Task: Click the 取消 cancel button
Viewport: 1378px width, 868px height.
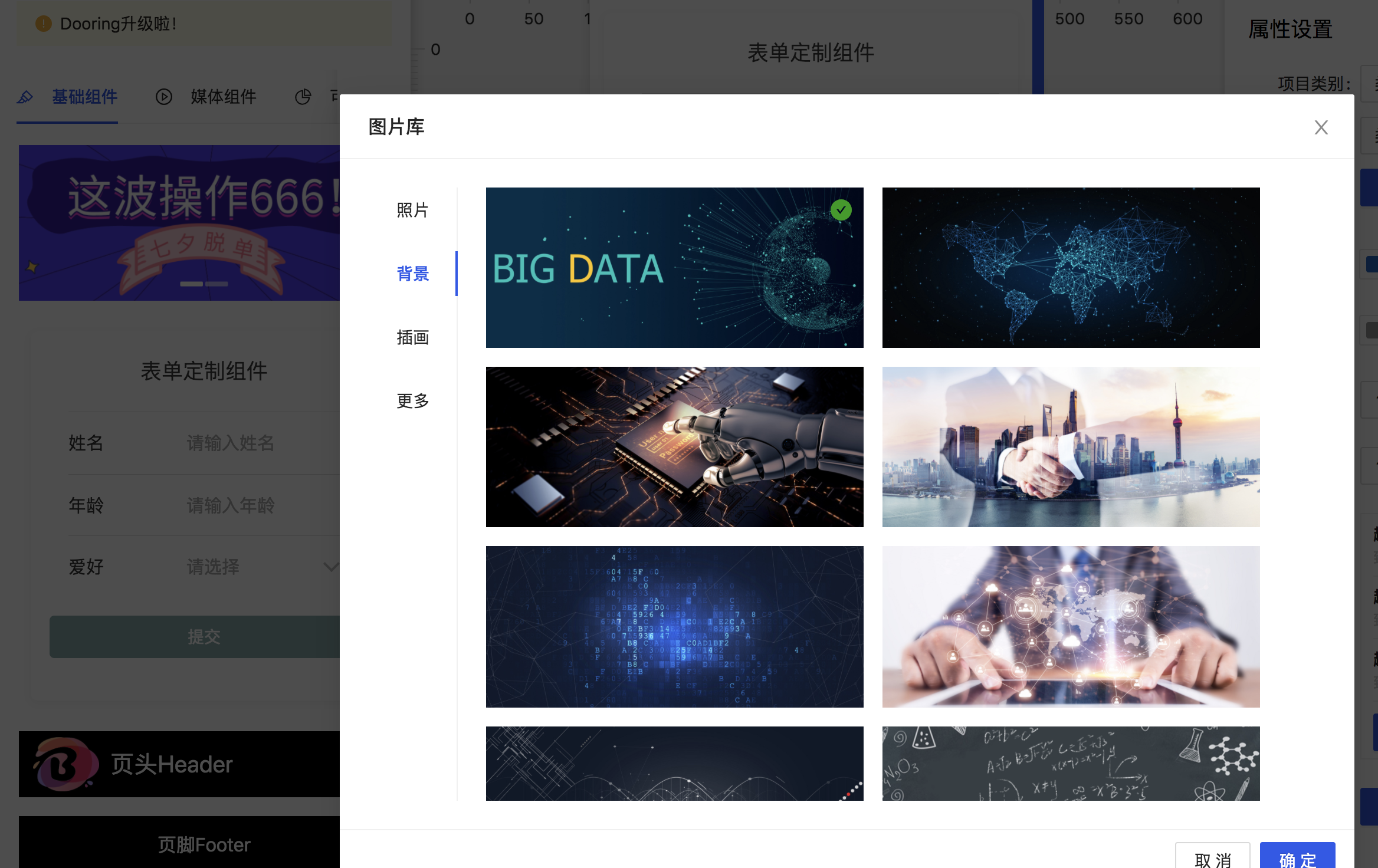Action: [1213, 856]
